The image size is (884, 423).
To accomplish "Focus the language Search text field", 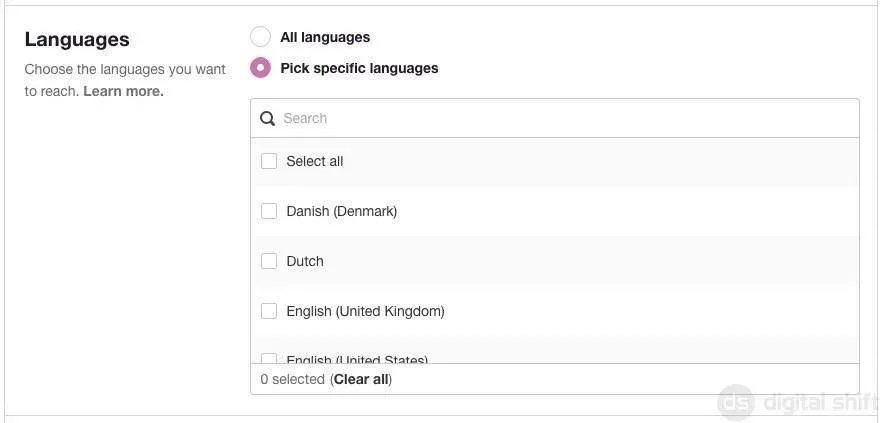I will click(560, 118).
